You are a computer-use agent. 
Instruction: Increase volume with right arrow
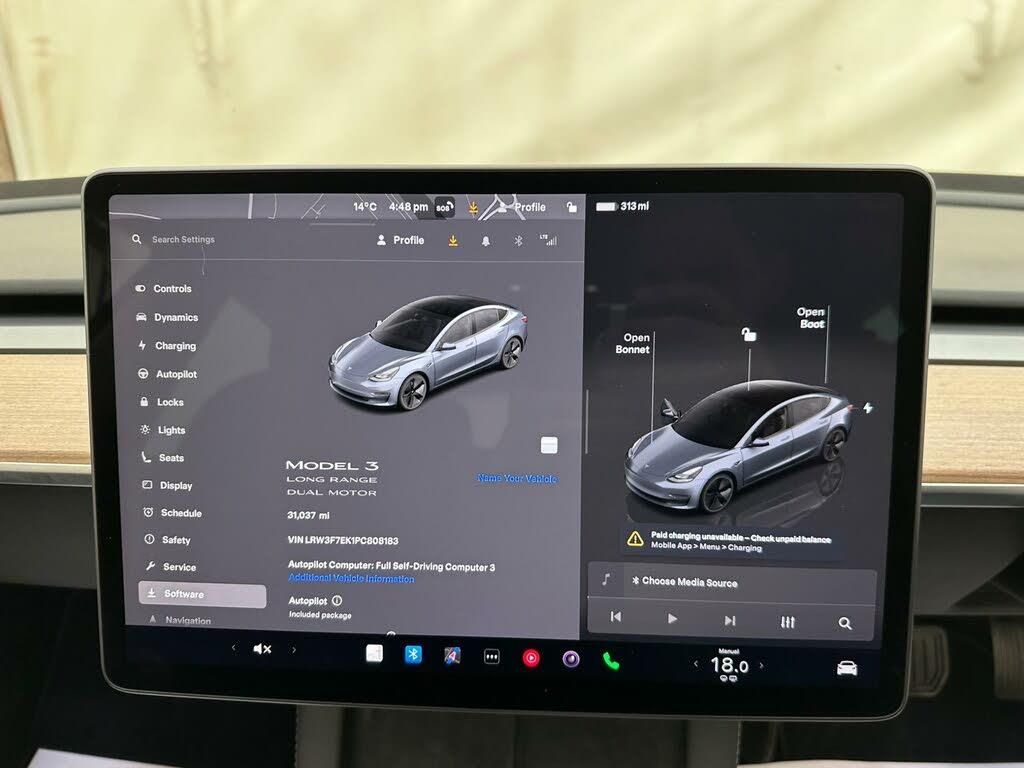[294, 650]
